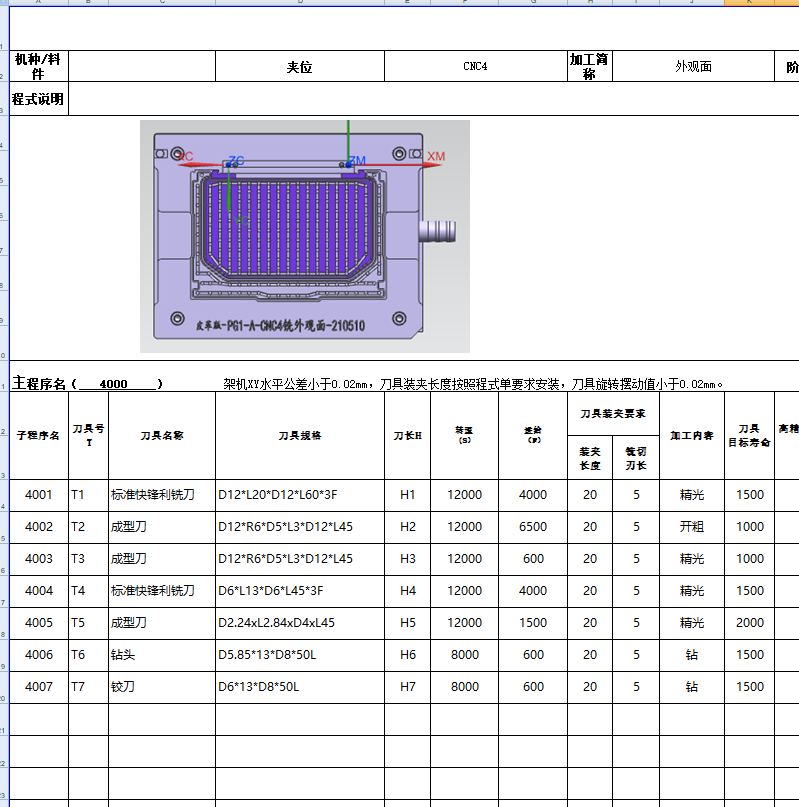
Task: Select the '机种/料件' header cell
Action: (39, 66)
